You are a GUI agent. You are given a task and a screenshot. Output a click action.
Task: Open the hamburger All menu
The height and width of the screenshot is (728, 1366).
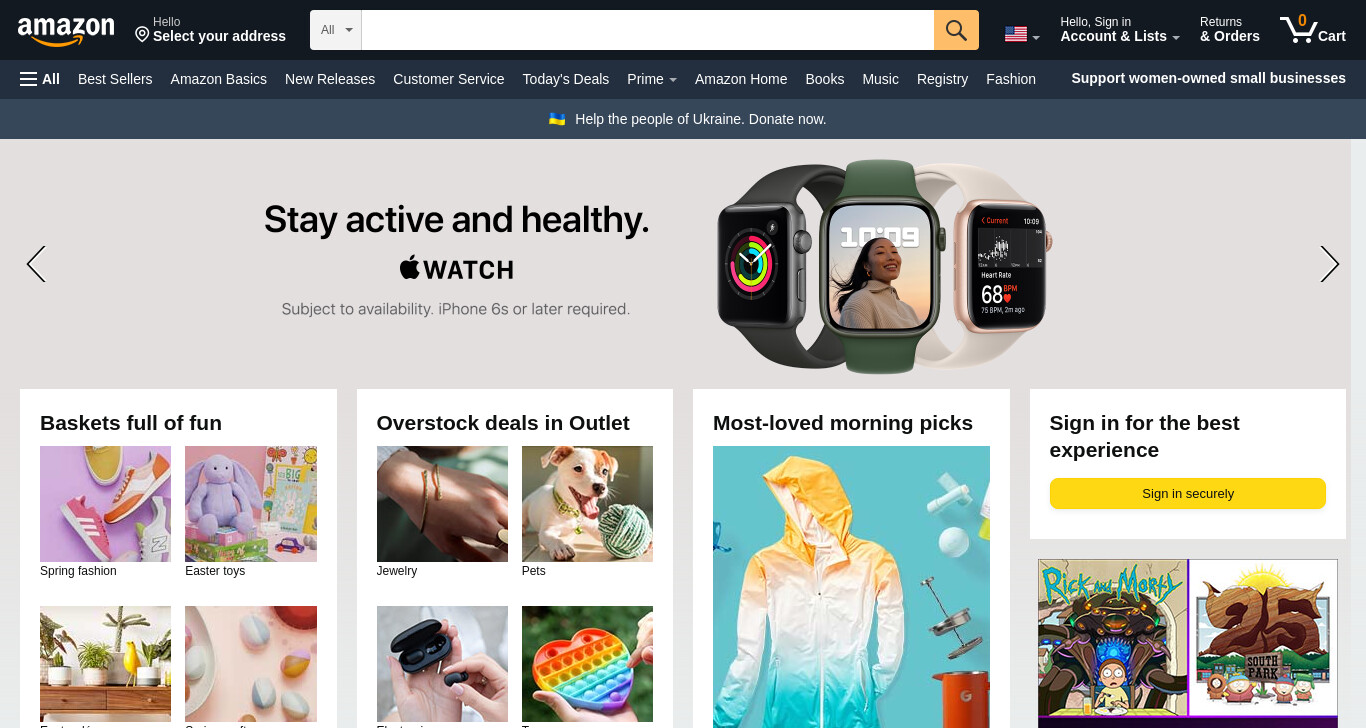[x=40, y=79]
